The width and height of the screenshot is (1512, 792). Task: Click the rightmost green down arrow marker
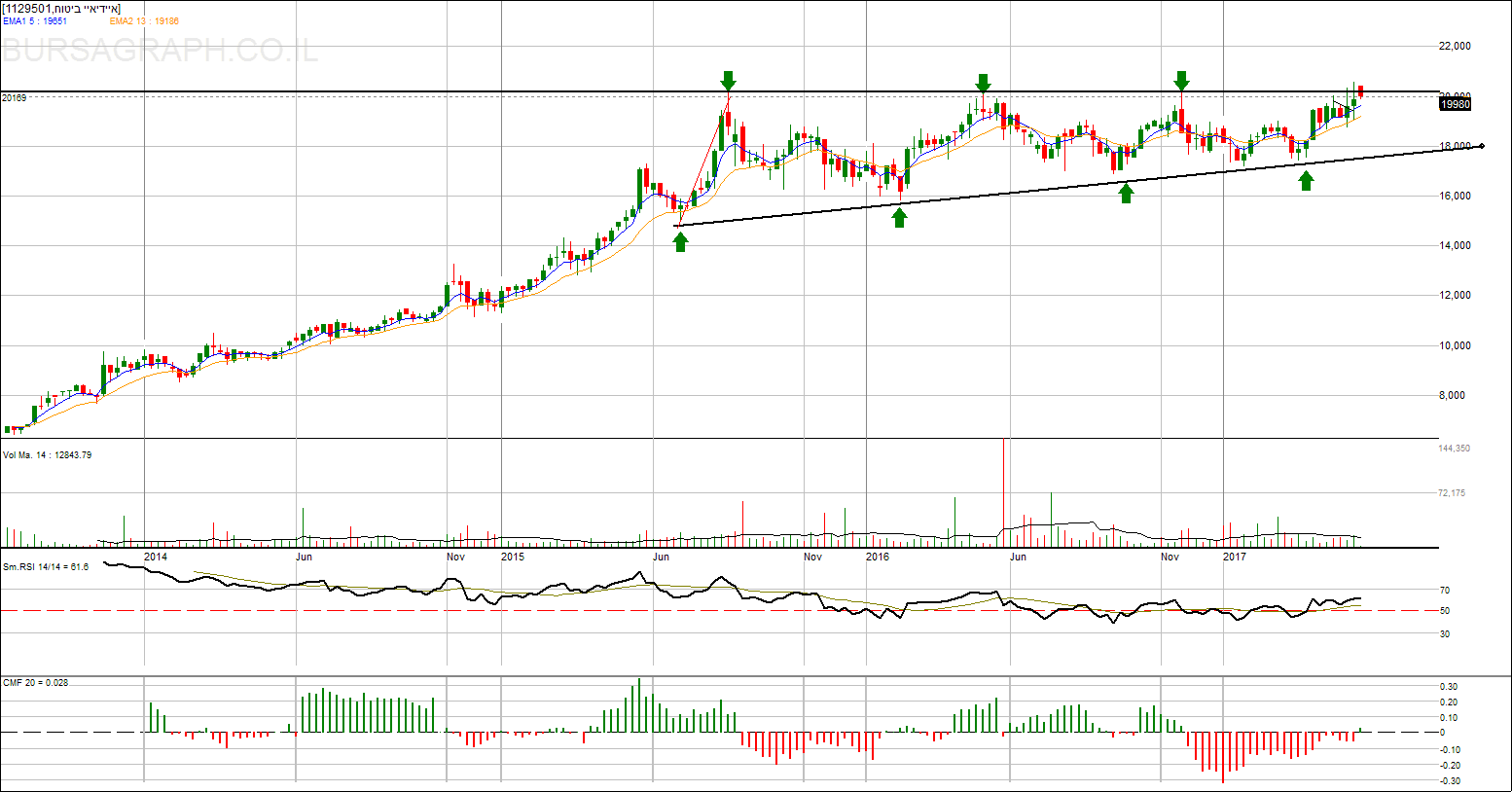[1181, 80]
